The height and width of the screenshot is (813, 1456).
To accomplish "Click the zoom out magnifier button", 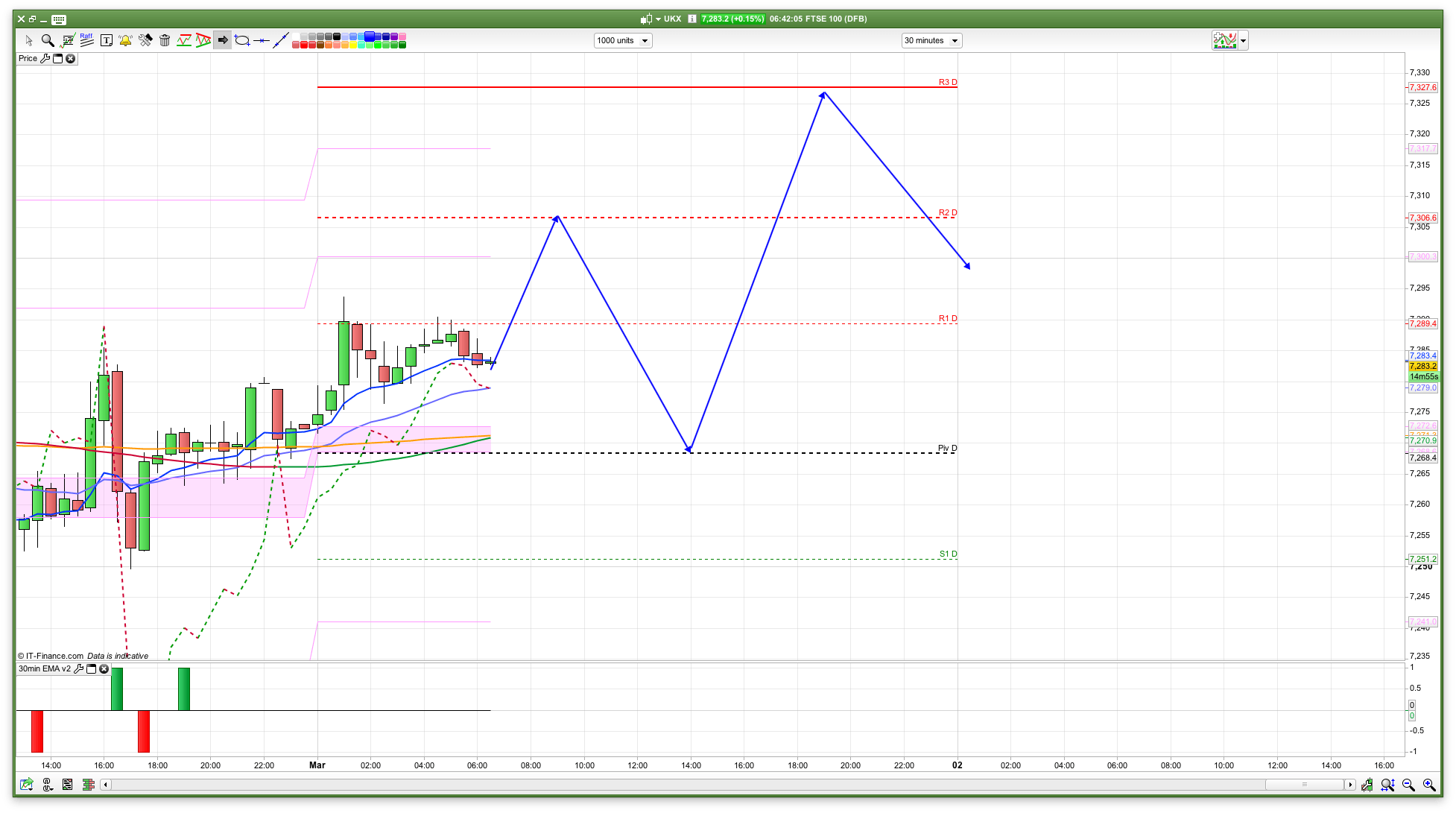I will tap(1408, 784).
